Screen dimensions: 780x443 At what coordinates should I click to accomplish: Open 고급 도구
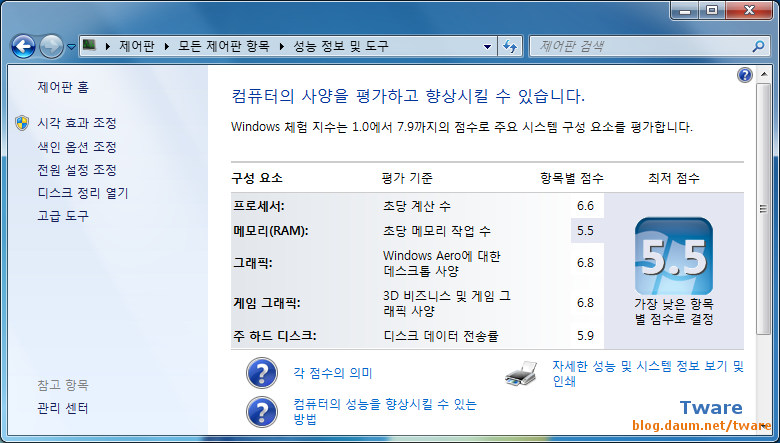[63, 215]
